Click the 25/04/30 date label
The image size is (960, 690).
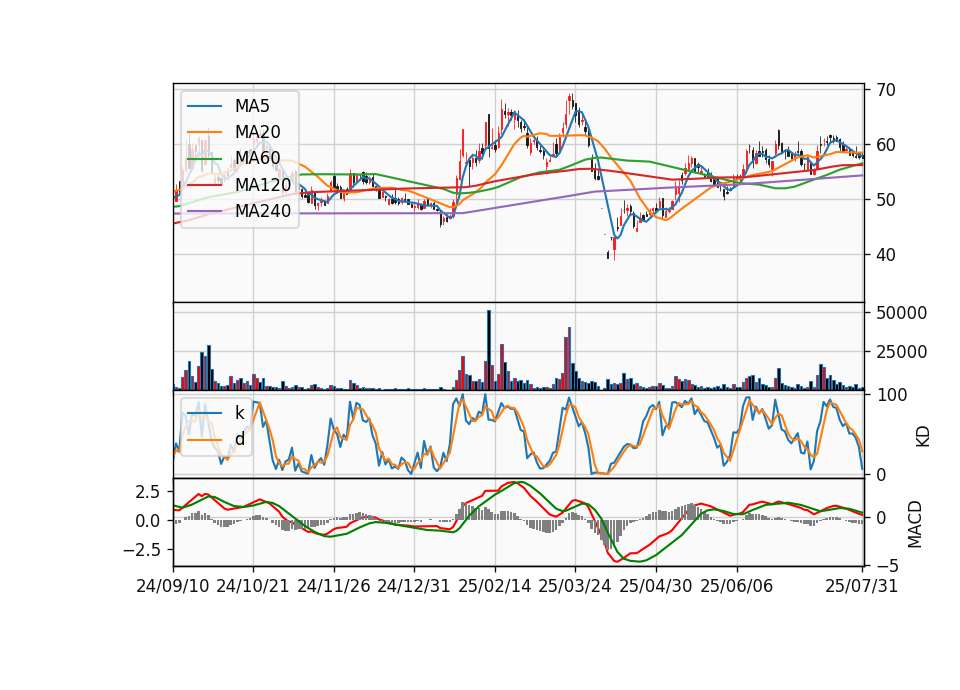pos(656,586)
